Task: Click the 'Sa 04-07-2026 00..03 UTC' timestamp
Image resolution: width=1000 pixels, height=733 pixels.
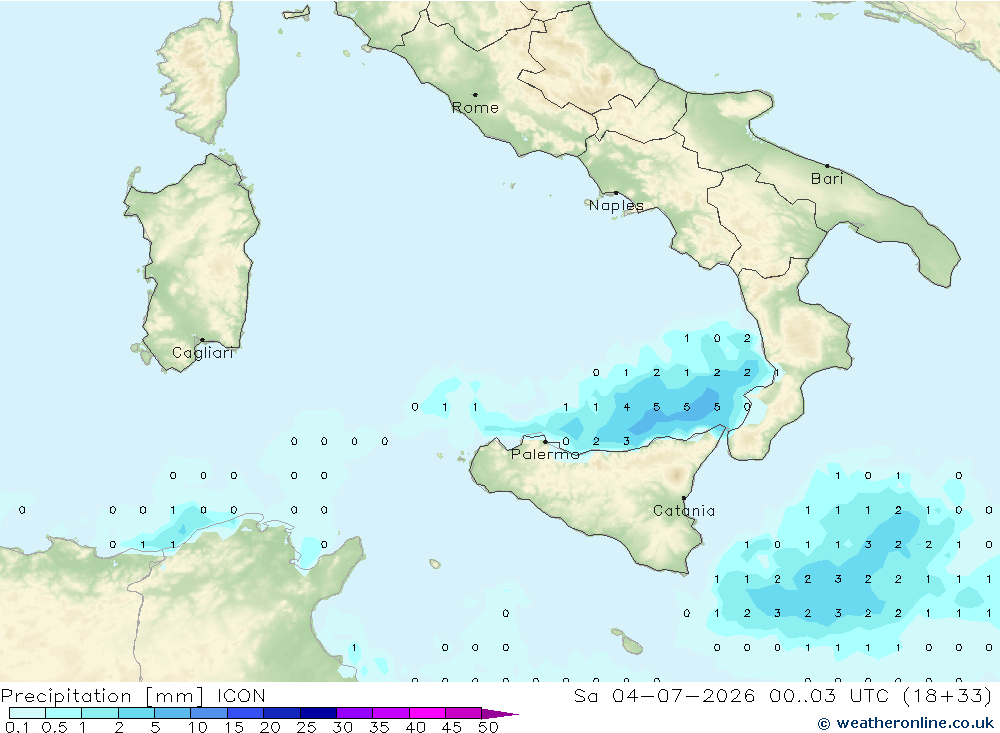Action: pyautogui.click(x=733, y=696)
